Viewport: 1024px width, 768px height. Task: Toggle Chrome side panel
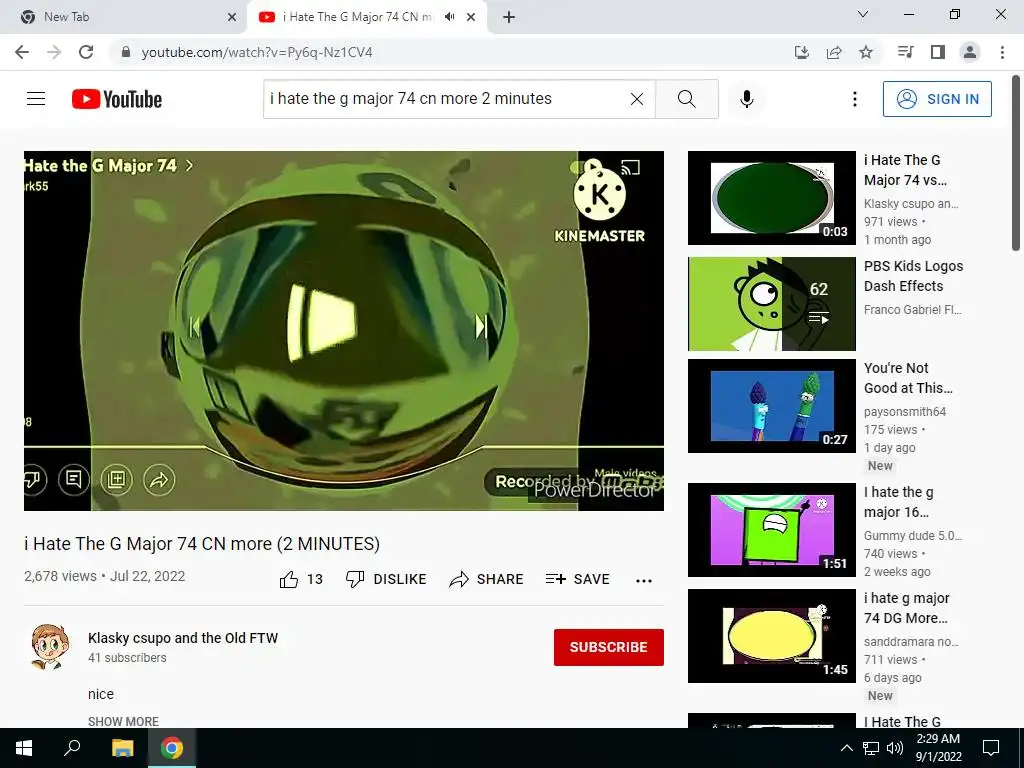938,52
